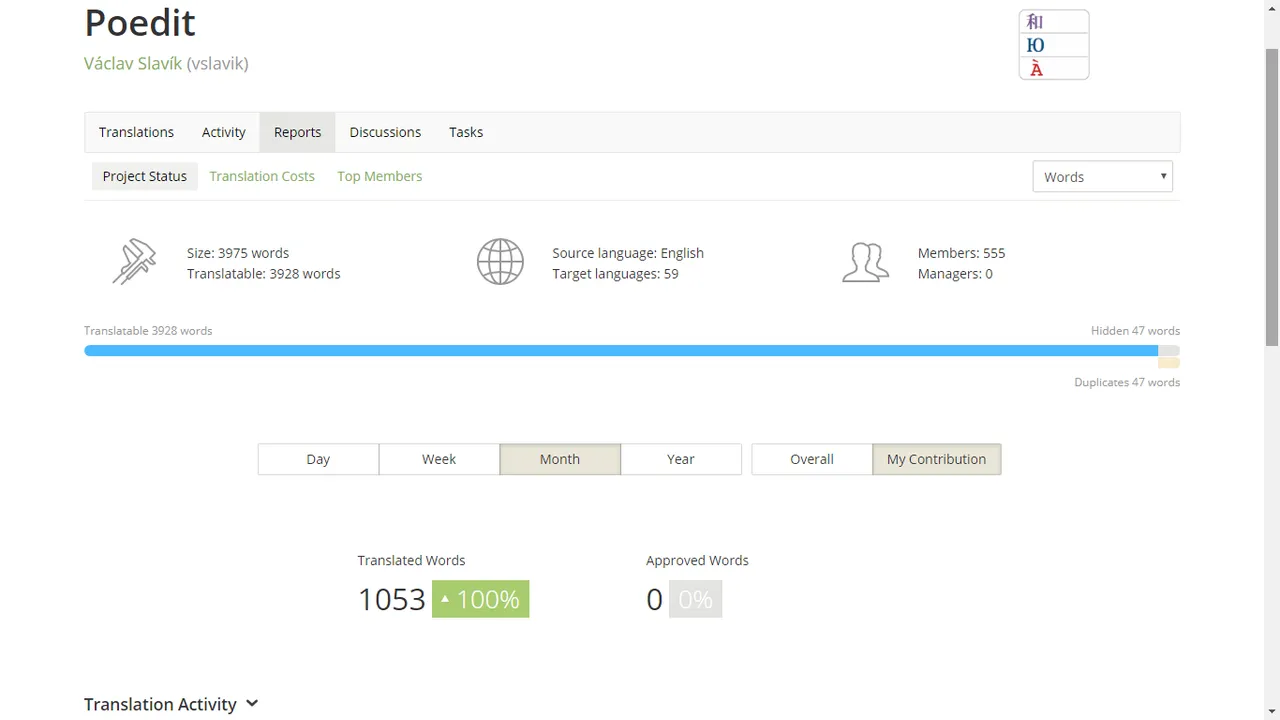Open the Words unit dropdown
The image size is (1280, 720).
(1102, 177)
